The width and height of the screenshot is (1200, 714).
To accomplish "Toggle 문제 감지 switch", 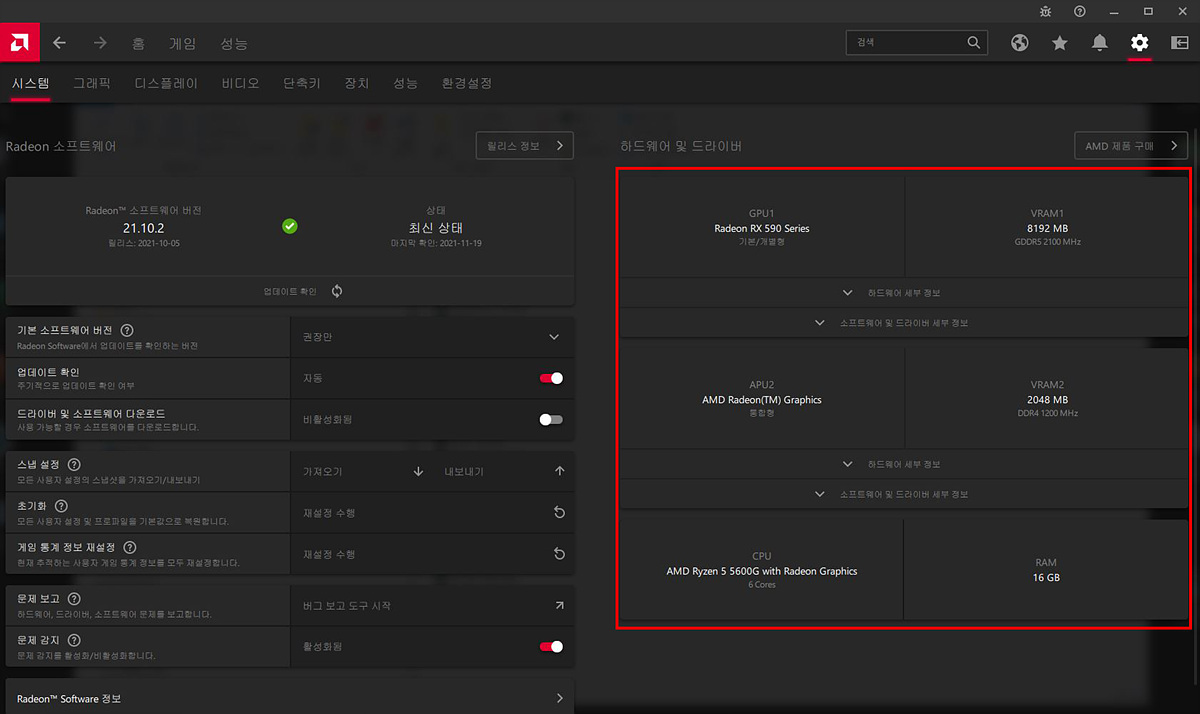I will point(551,647).
